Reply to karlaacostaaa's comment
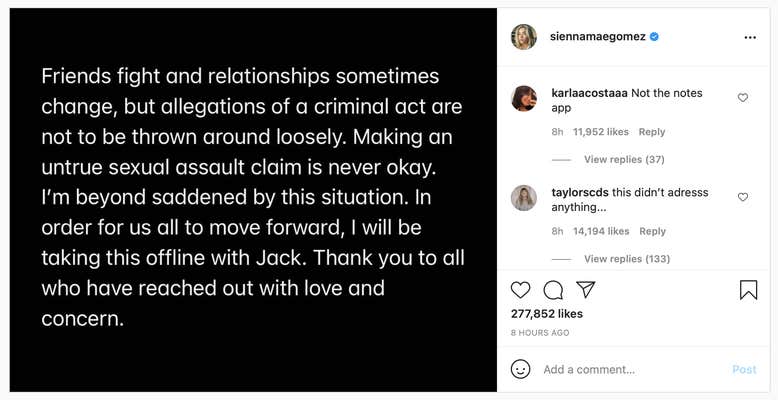The height and width of the screenshot is (400, 778). click(x=652, y=132)
